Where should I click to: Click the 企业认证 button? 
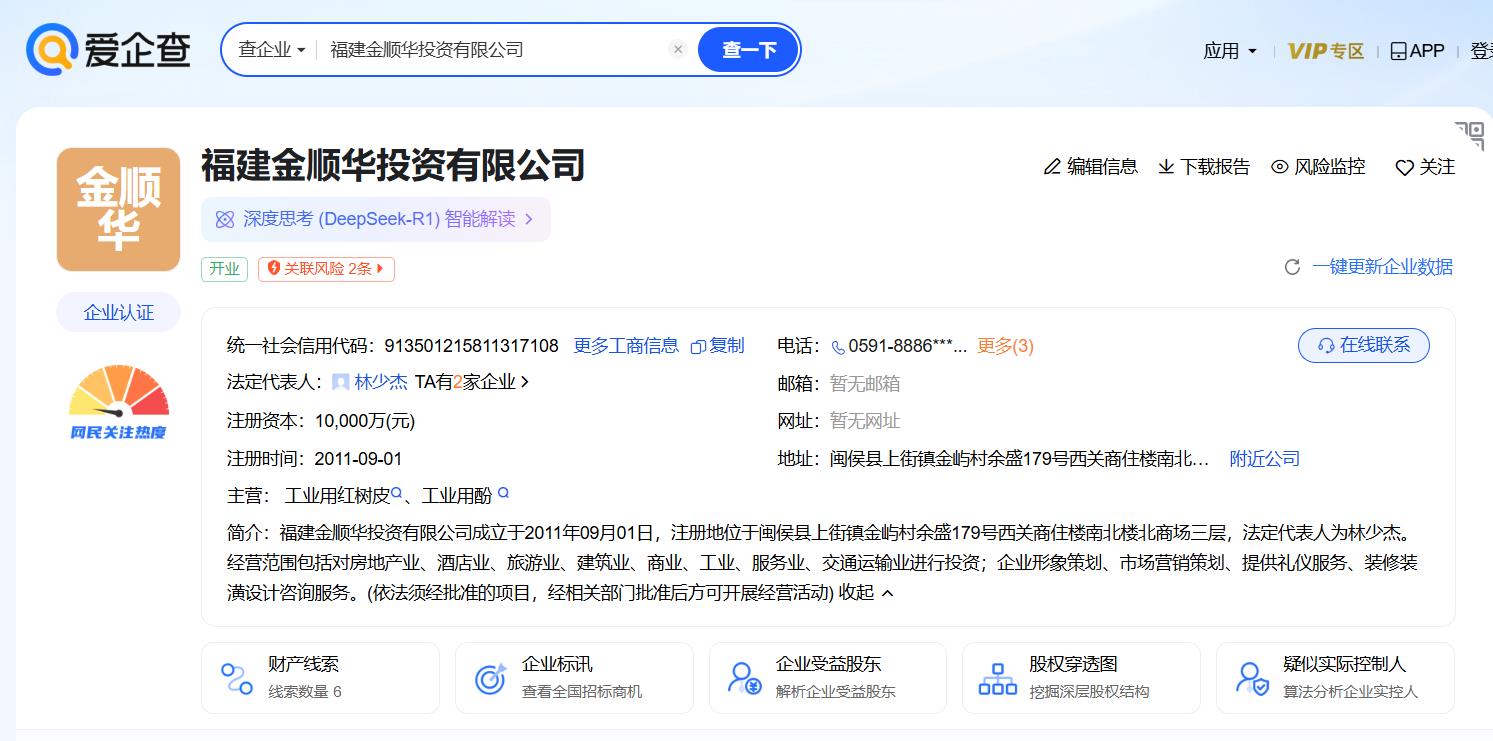tap(118, 313)
